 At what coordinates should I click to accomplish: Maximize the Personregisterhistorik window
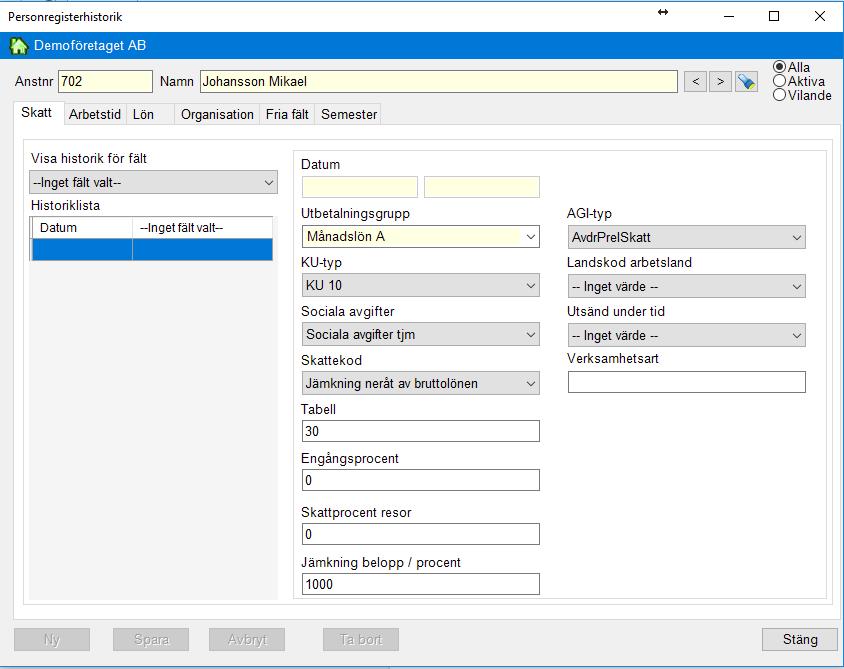point(773,16)
